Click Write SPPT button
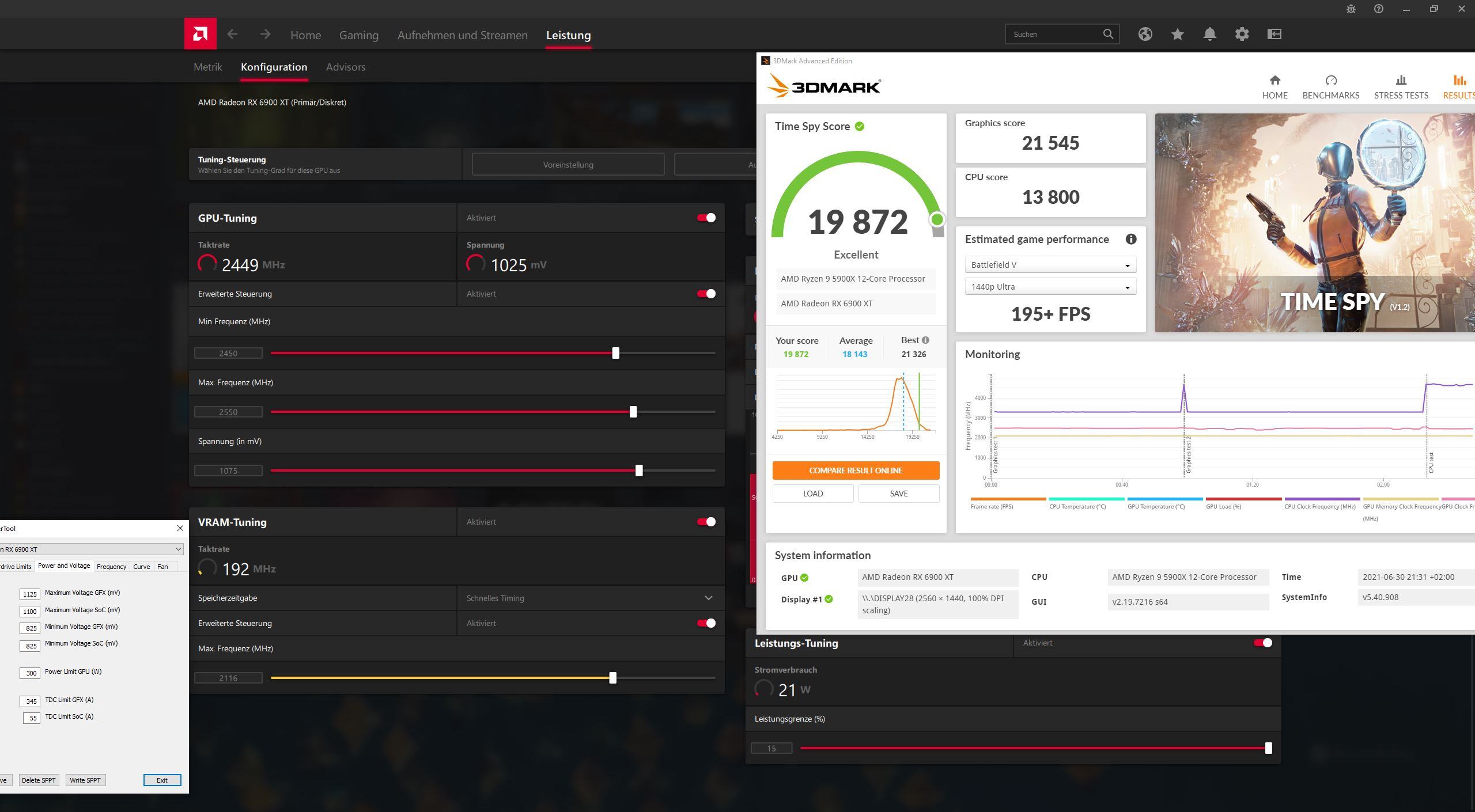This screenshot has width=1475, height=812. 85,780
